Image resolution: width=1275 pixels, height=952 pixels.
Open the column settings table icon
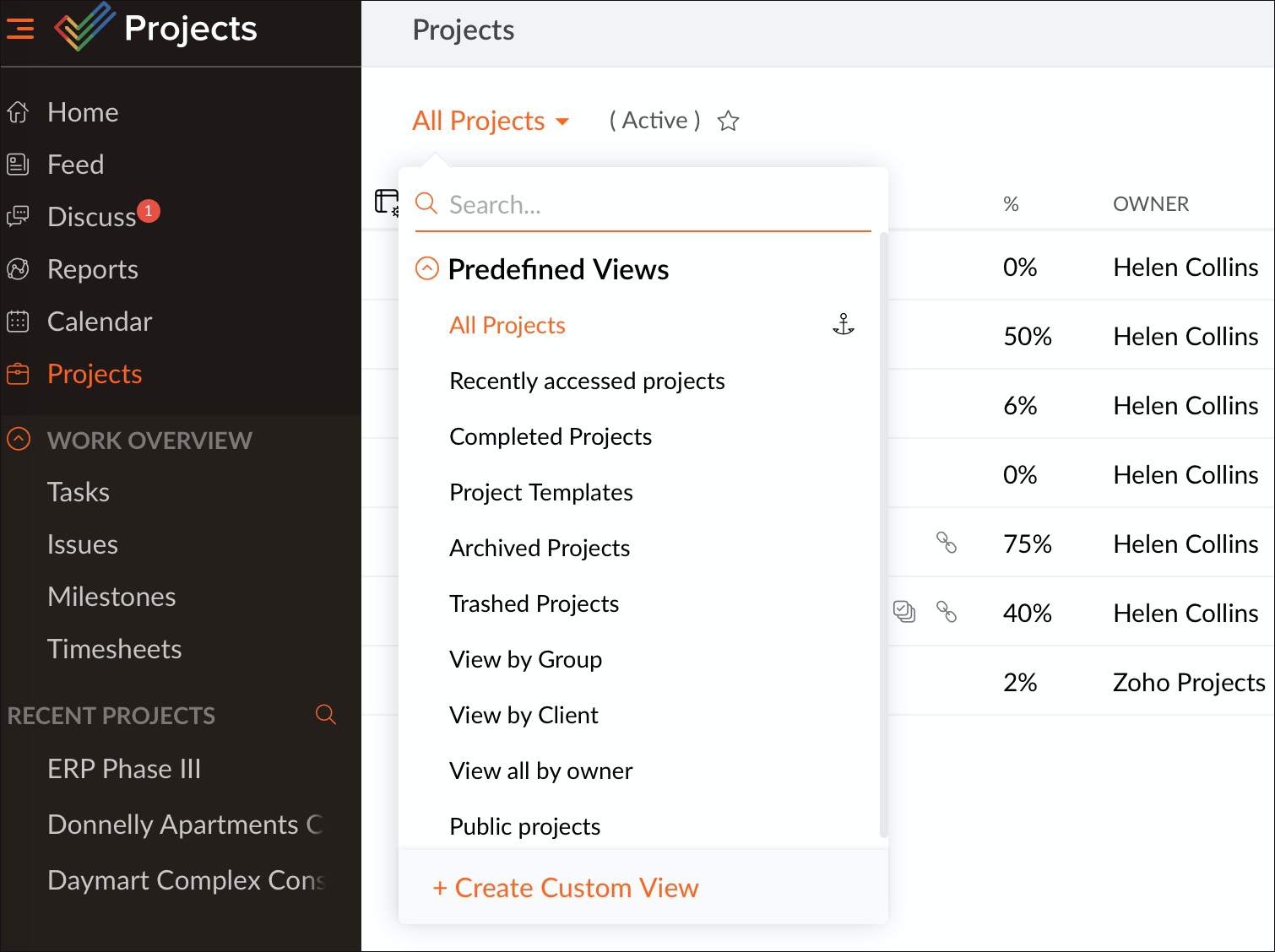[386, 203]
